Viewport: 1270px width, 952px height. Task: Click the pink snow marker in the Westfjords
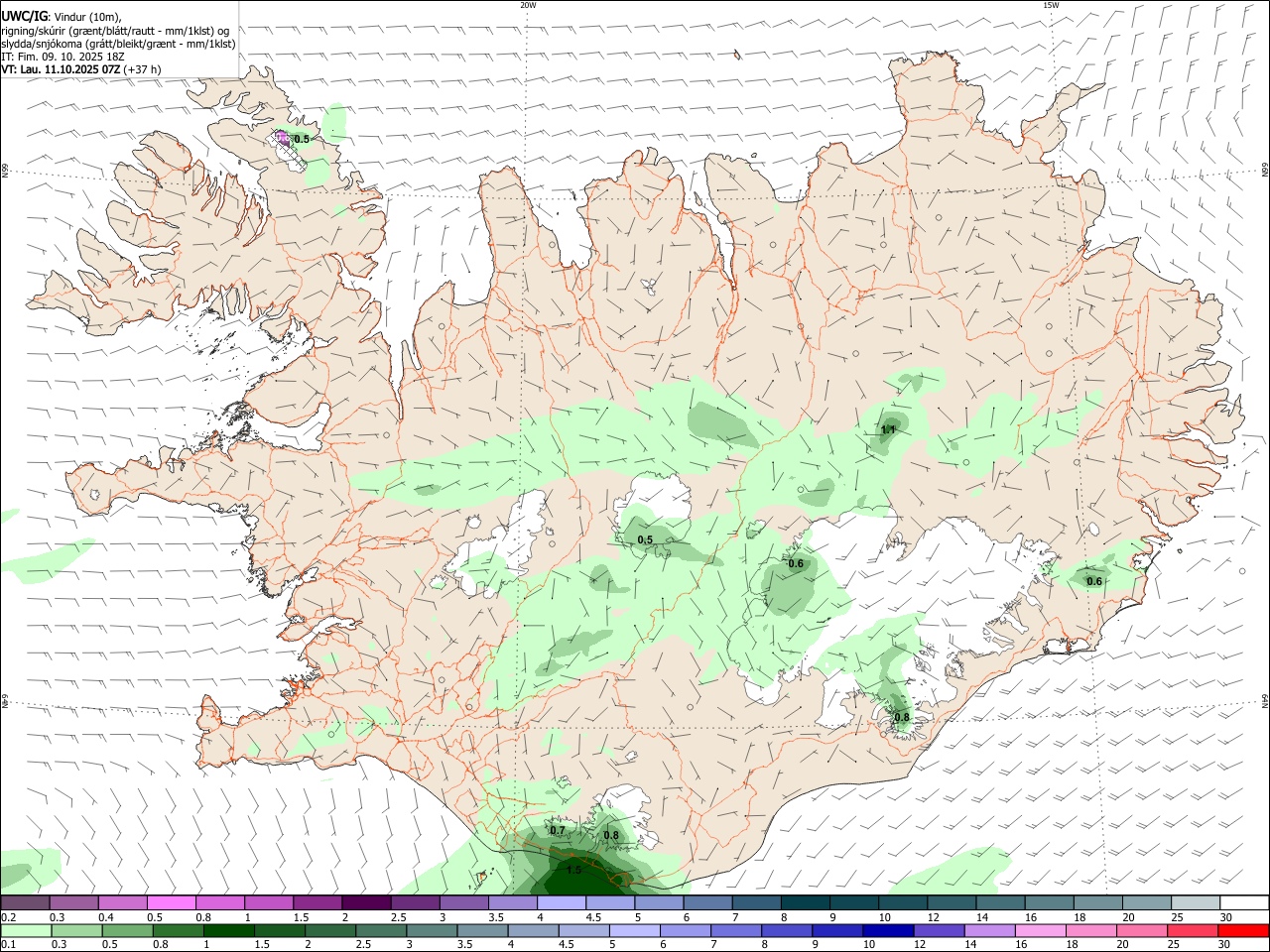pyautogui.click(x=284, y=138)
